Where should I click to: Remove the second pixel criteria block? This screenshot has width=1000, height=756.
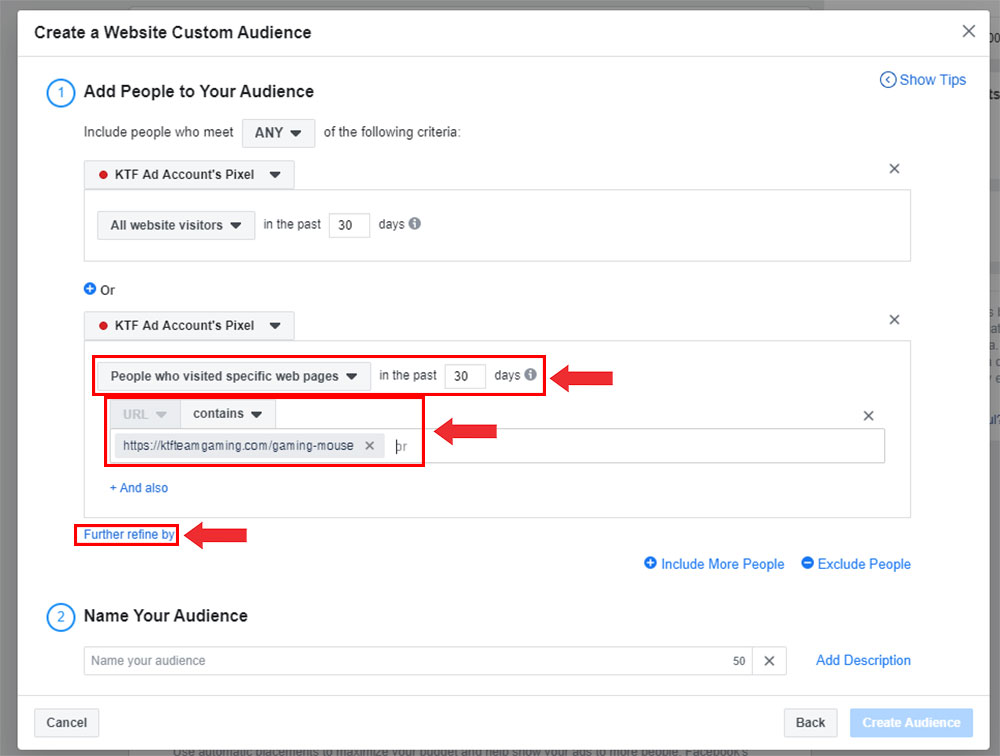pyautogui.click(x=894, y=320)
